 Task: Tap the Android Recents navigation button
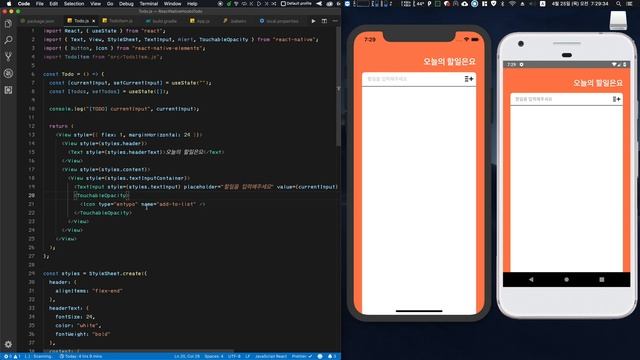tap(602, 280)
